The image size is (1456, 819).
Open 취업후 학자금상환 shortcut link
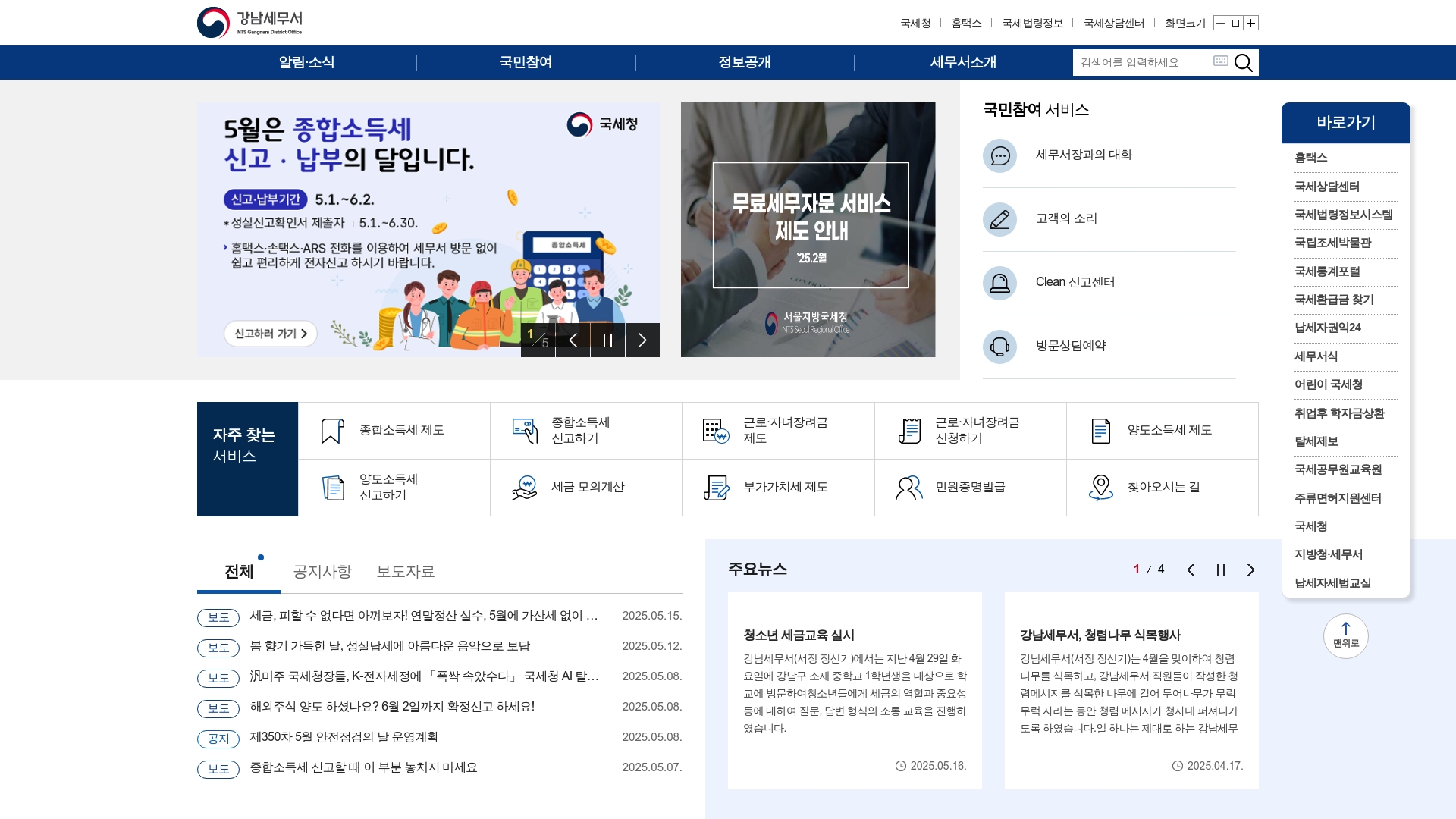tap(1339, 413)
